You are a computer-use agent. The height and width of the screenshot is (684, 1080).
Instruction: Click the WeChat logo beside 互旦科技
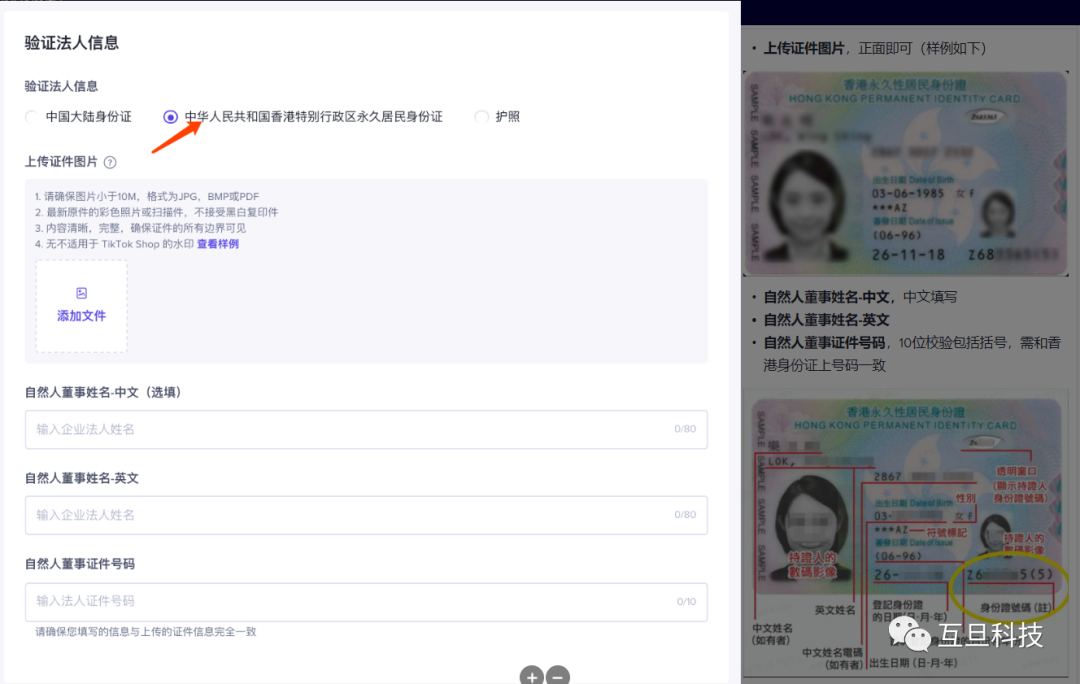910,633
